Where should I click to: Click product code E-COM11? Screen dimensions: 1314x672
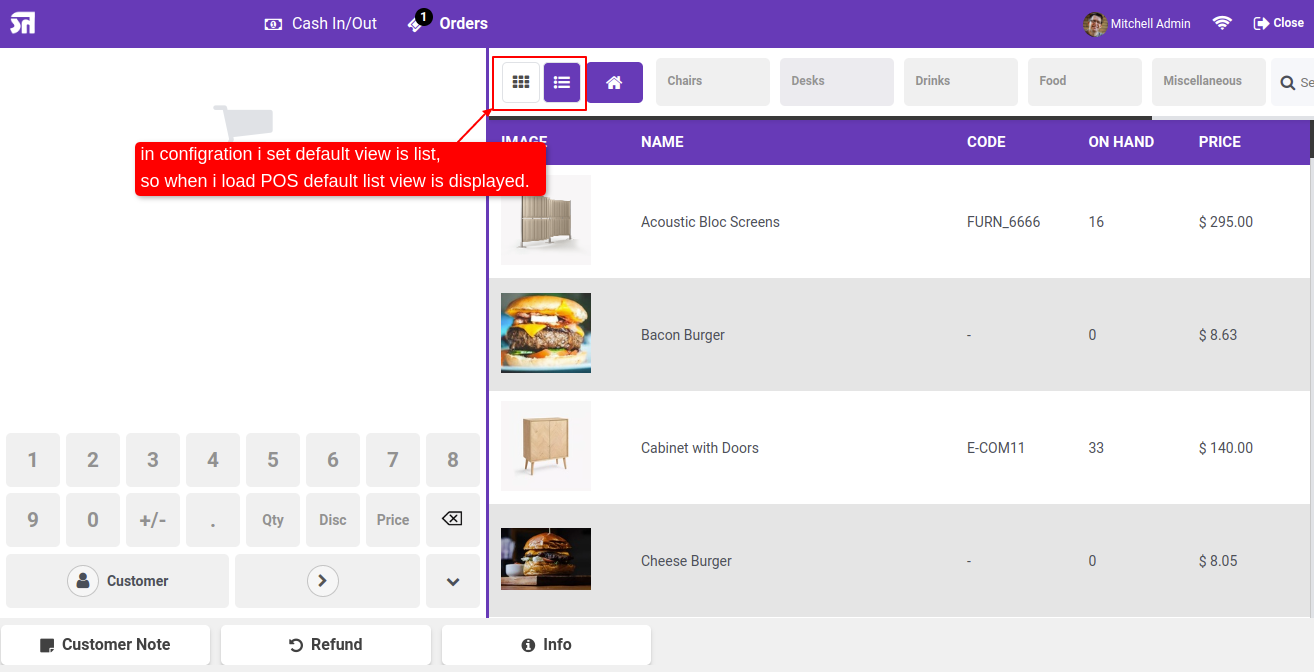[996, 448]
